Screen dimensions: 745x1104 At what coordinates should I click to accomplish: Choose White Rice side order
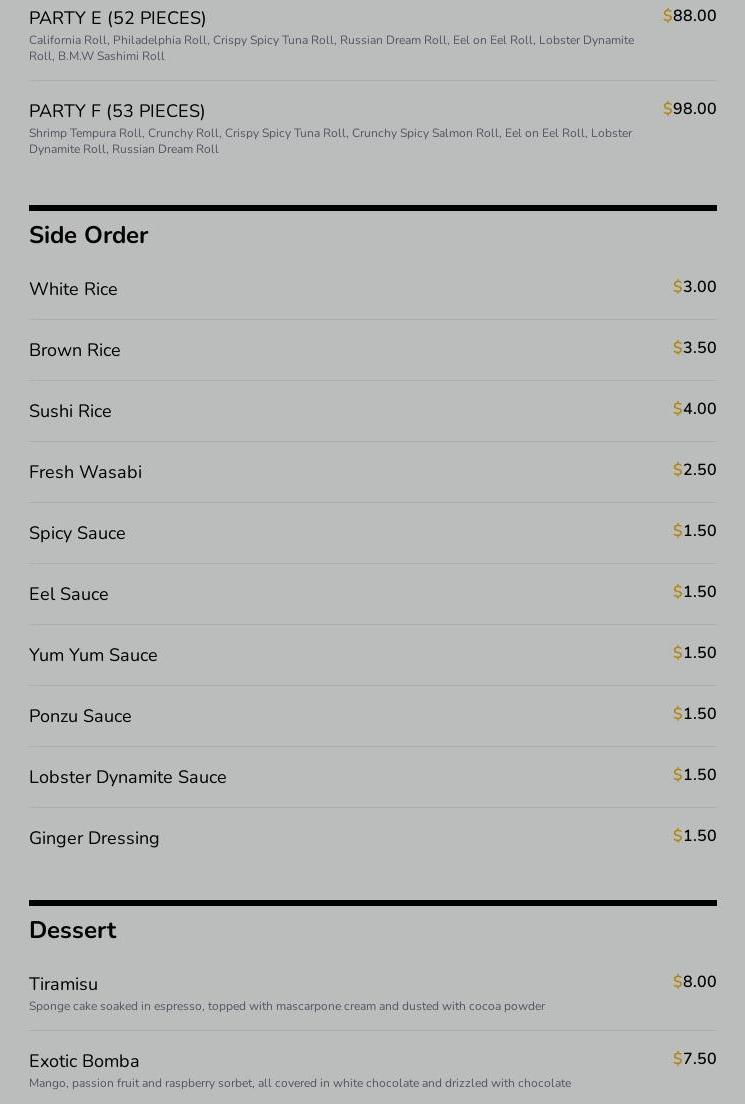(372, 289)
